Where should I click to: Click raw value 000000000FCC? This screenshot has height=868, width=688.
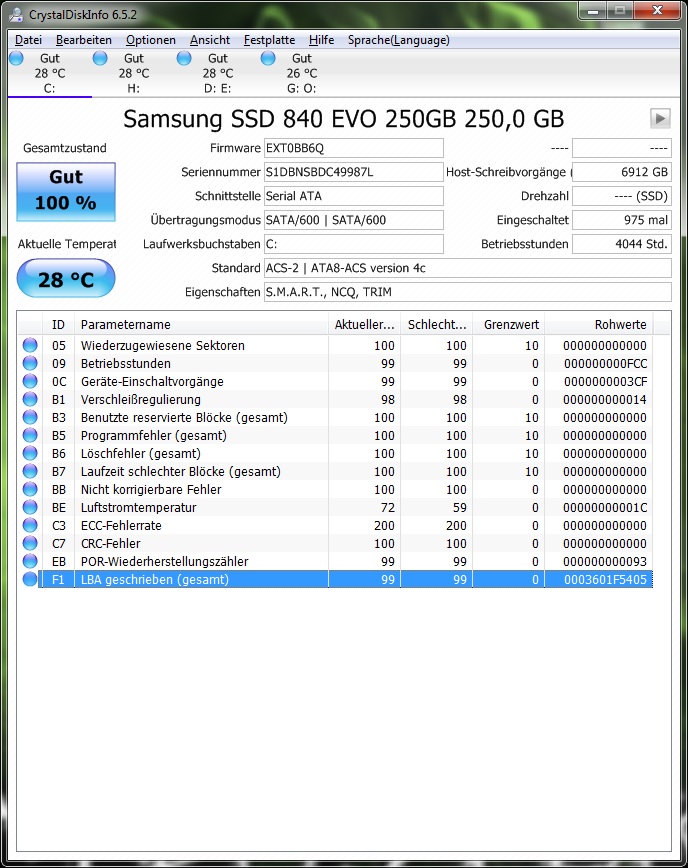(606, 363)
